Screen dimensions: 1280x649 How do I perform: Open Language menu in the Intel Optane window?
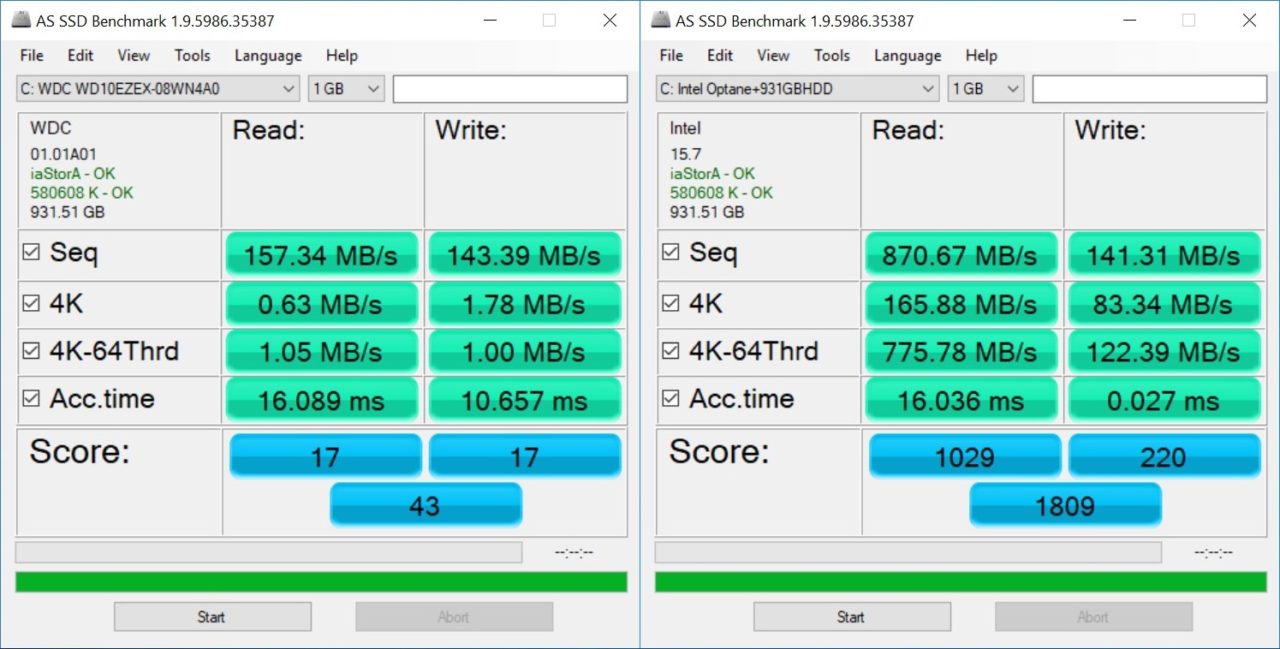coord(908,56)
